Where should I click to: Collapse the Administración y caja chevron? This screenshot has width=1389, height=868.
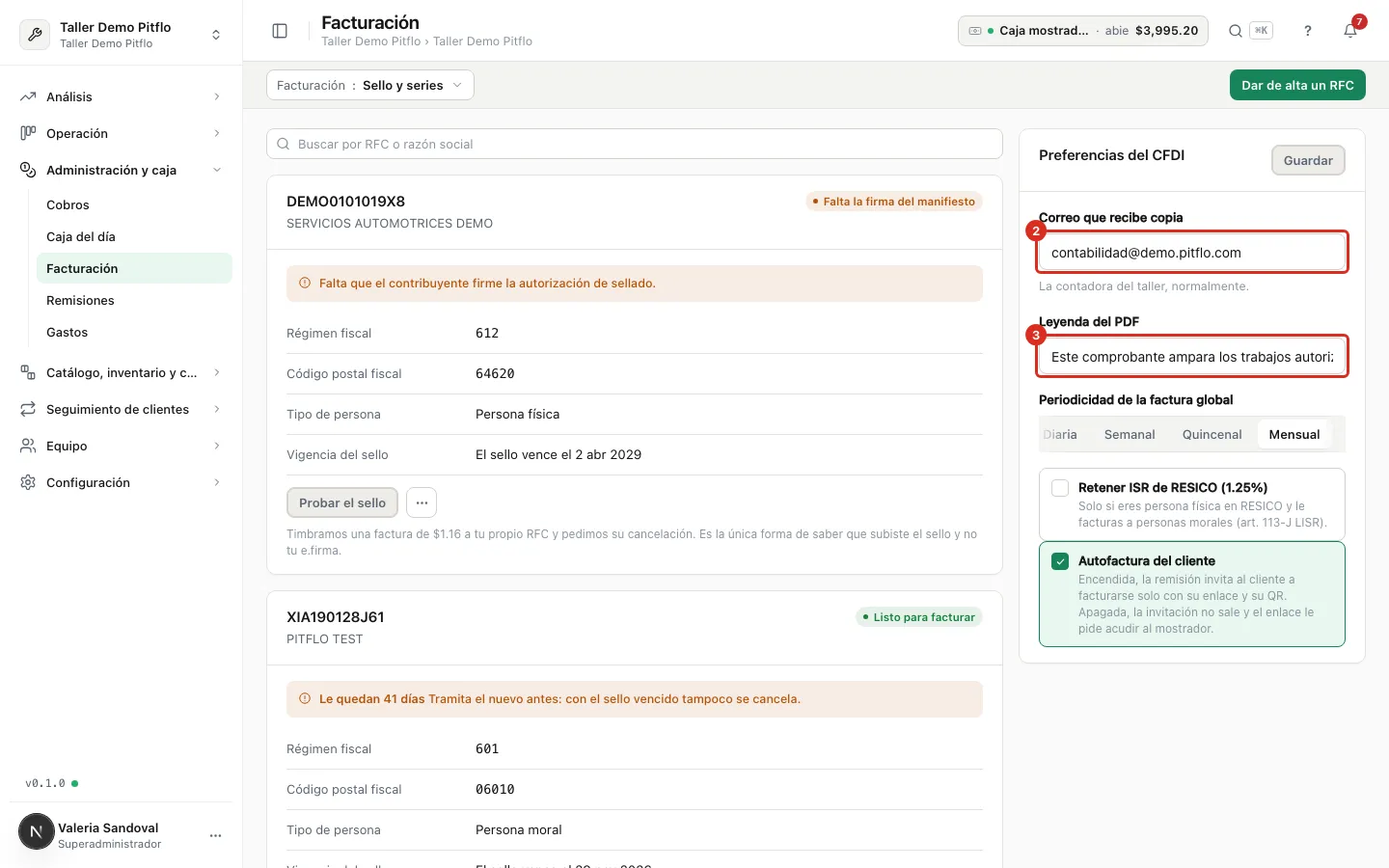point(217,170)
